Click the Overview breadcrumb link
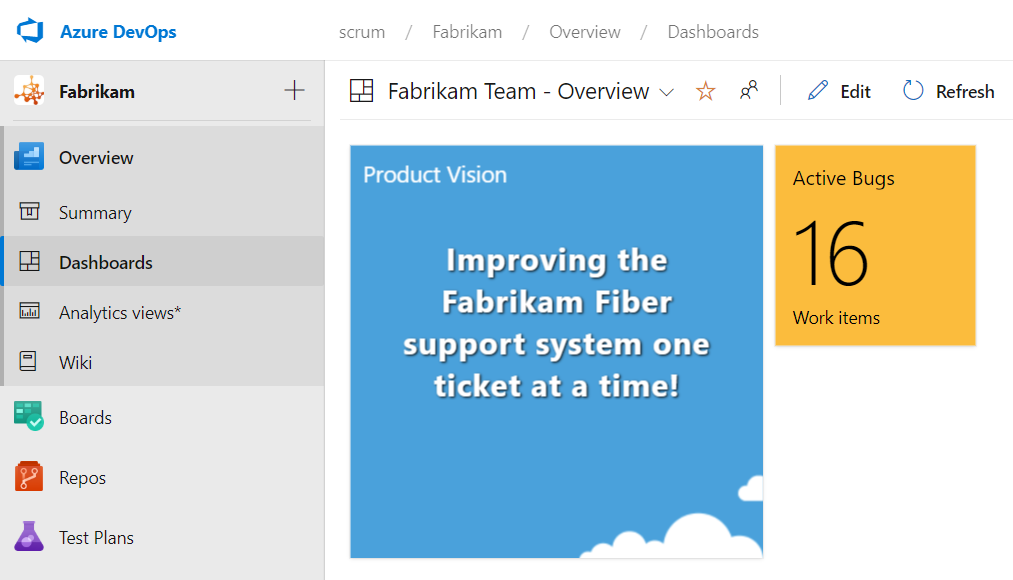This screenshot has width=1013, height=580. (585, 32)
